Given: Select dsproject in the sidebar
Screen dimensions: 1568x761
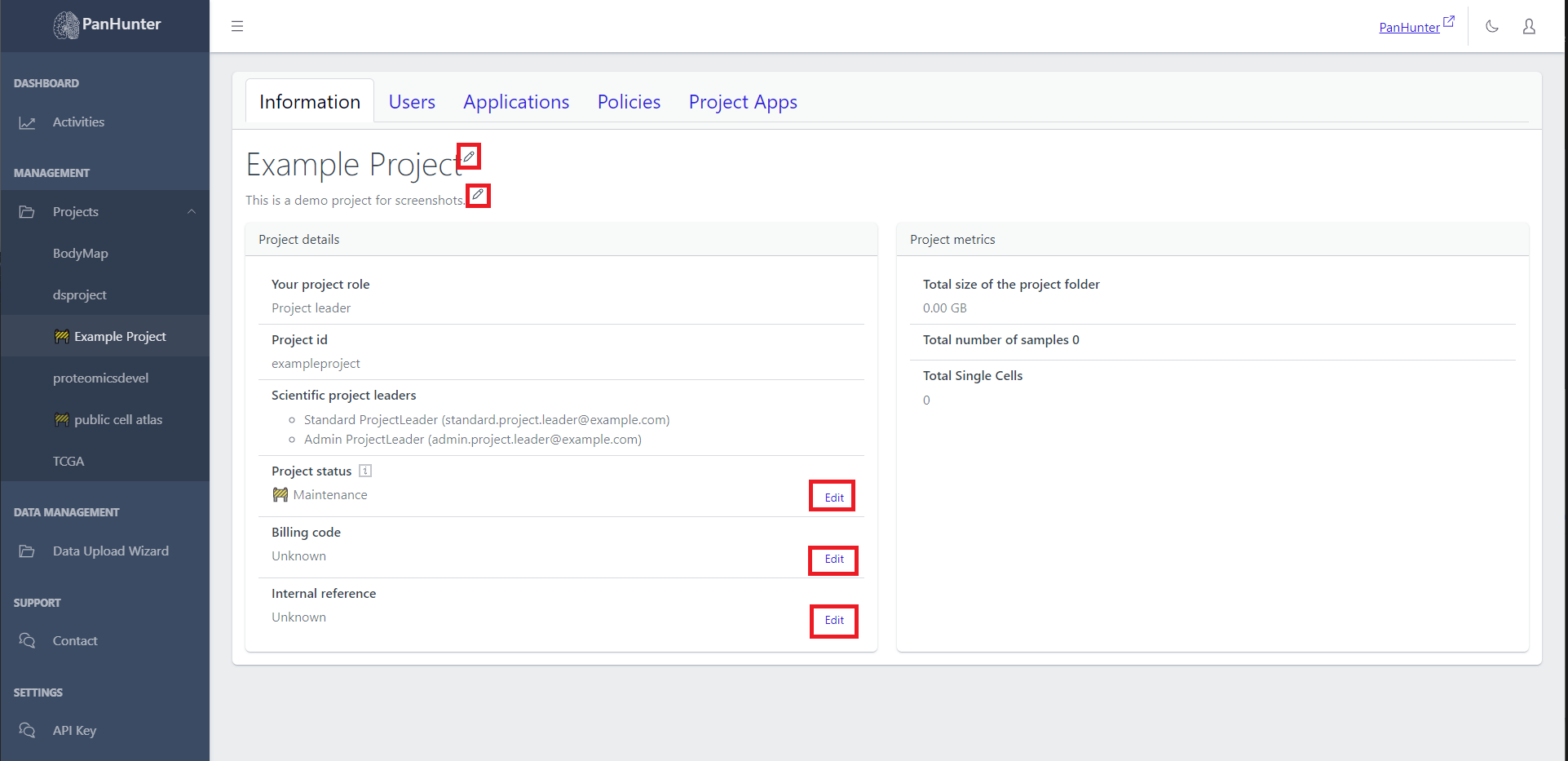Looking at the screenshot, I should (x=80, y=294).
